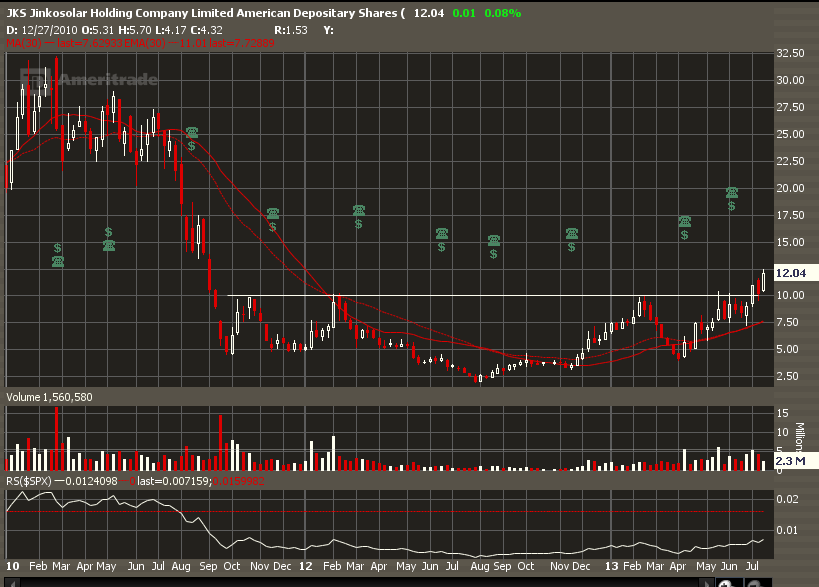Click the right arrow of the horizontal scrollbar
The image size is (819, 587).
tap(707, 583)
